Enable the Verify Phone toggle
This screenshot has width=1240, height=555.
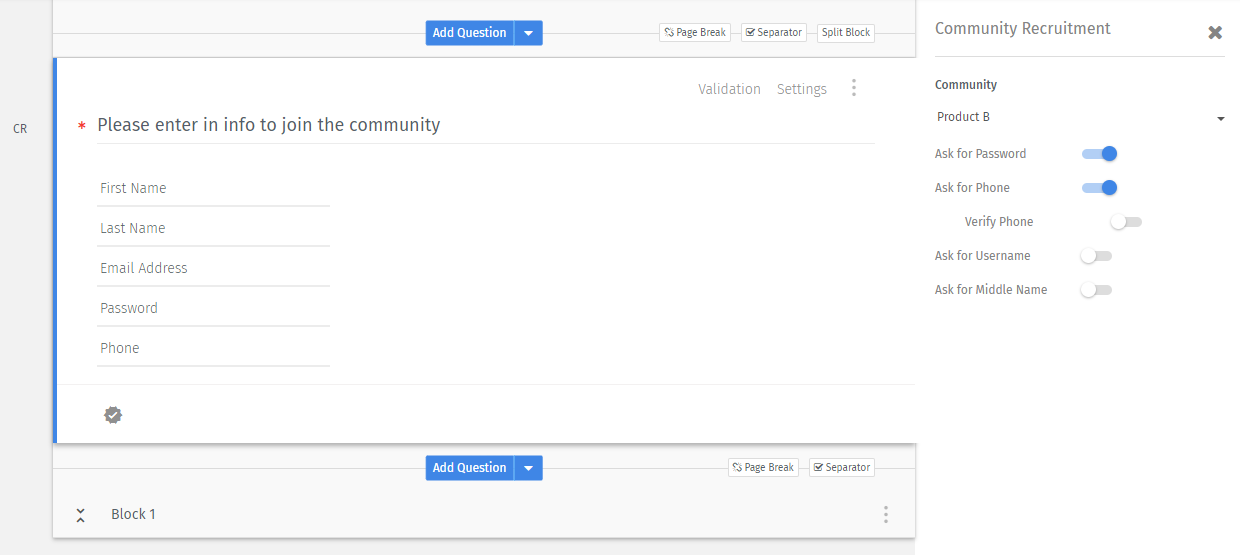(x=1126, y=222)
